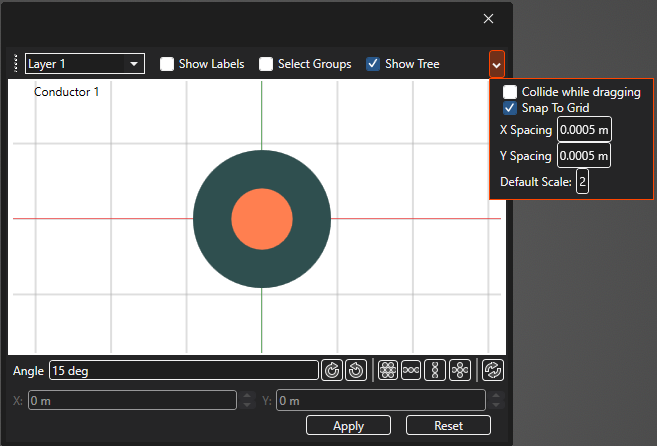657x446 pixels.
Task: Edit the Default Scale field
Action: pyautogui.click(x=582, y=182)
